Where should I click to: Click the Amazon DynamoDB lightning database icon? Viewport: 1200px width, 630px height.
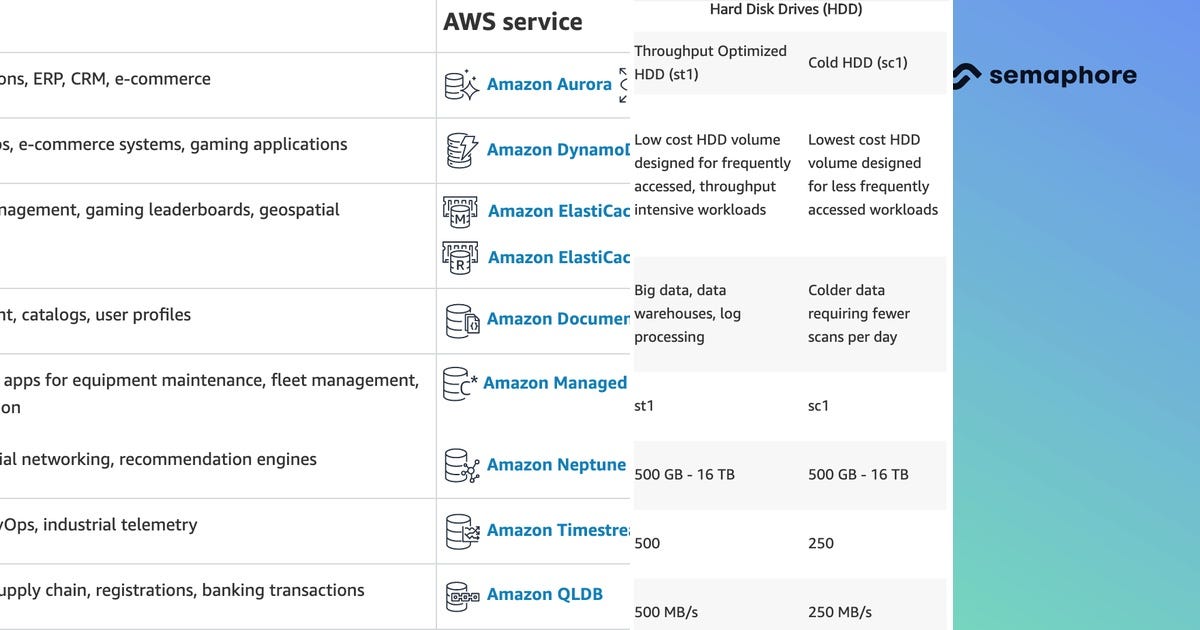[461, 150]
